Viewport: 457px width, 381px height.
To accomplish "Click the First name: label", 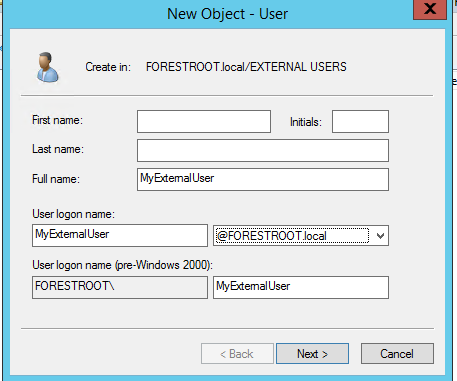I will pos(57,120).
